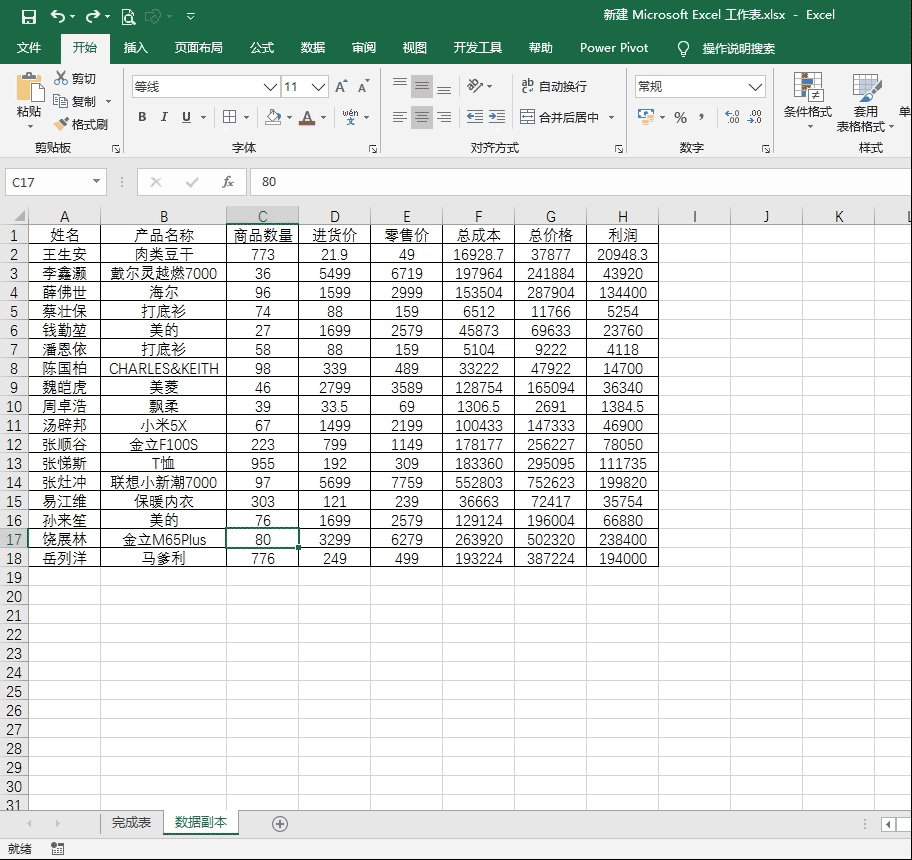Viewport: 912px width, 860px height.
Task: Open print preview from quick access toolbar
Action: [129, 16]
